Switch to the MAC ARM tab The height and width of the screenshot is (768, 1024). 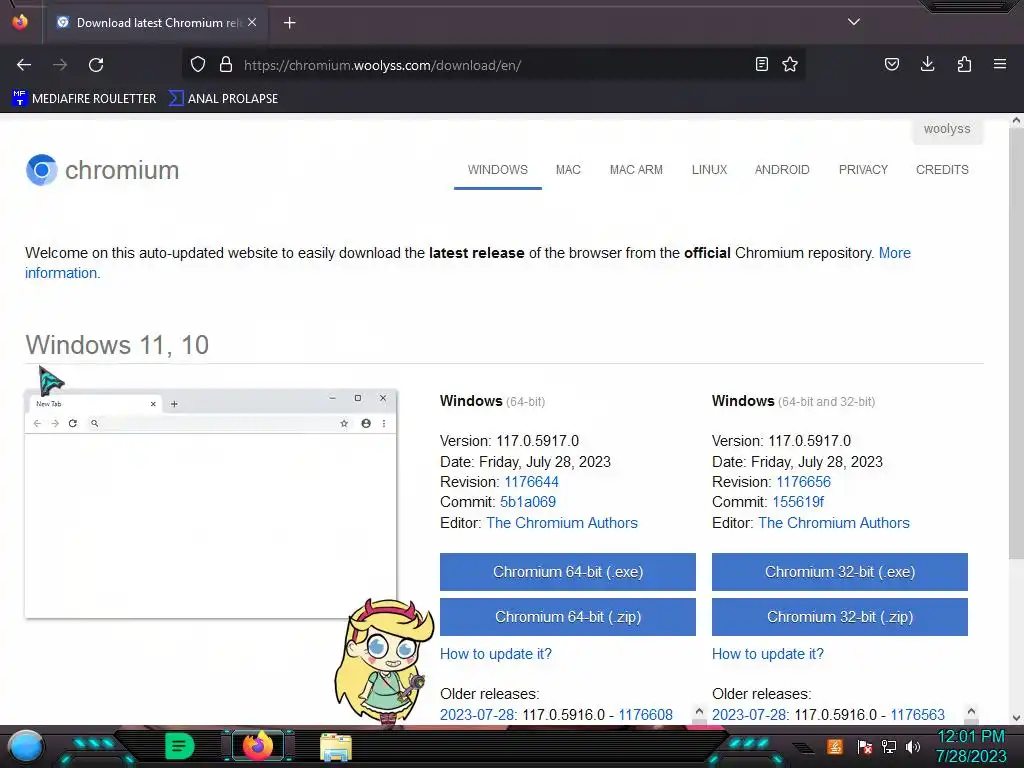pyautogui.click(x=636, y=170)
